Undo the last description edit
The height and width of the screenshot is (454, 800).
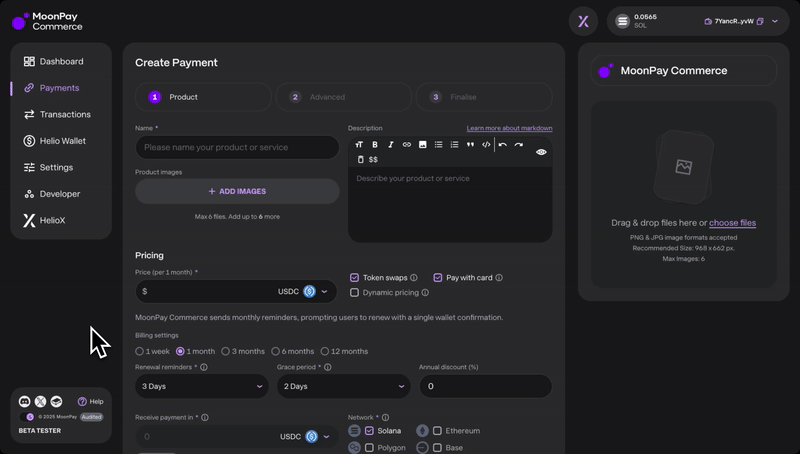pyautogui.click(x=503, y=145)
